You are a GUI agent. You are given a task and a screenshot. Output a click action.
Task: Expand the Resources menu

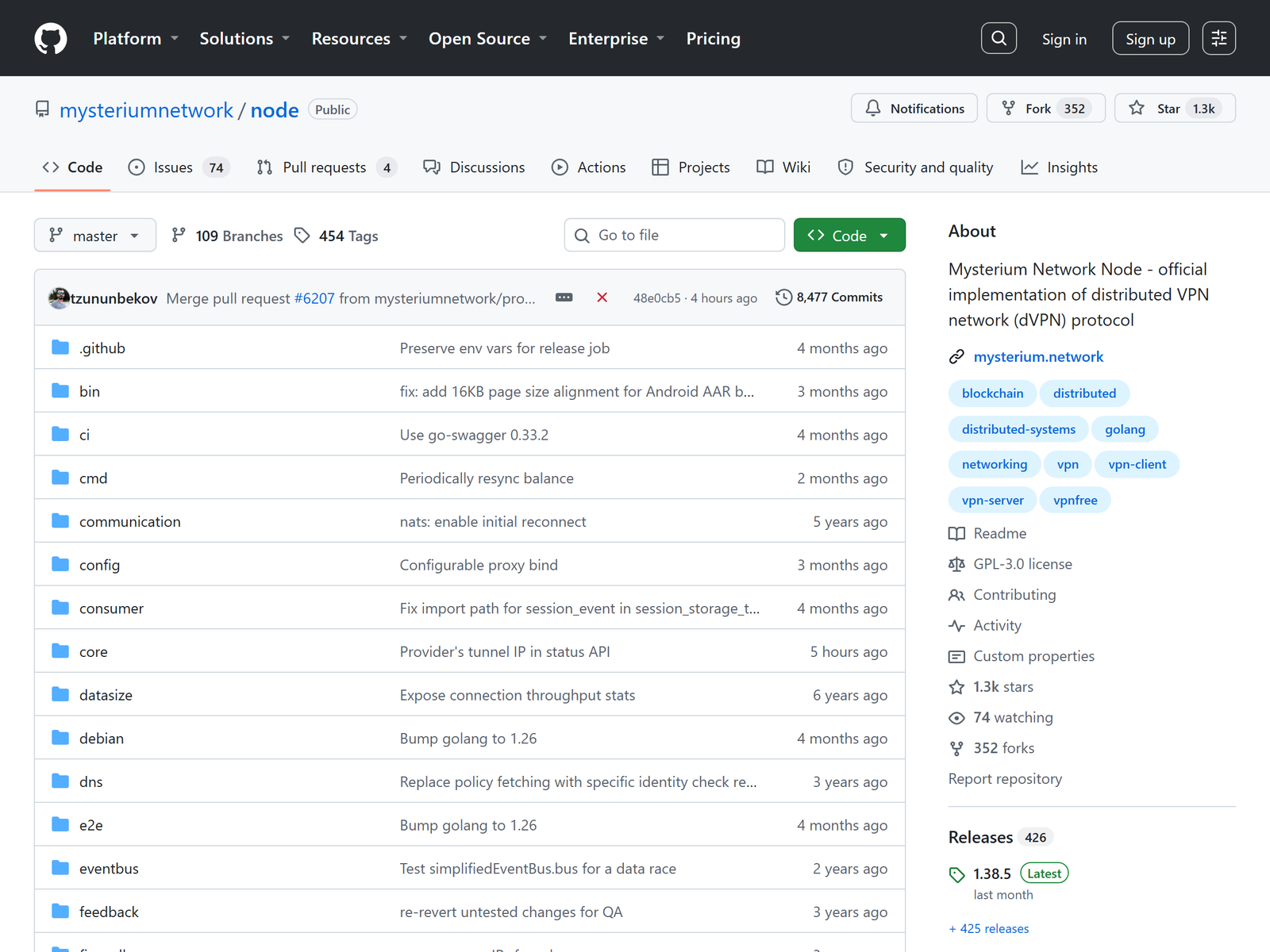(360, 38)
